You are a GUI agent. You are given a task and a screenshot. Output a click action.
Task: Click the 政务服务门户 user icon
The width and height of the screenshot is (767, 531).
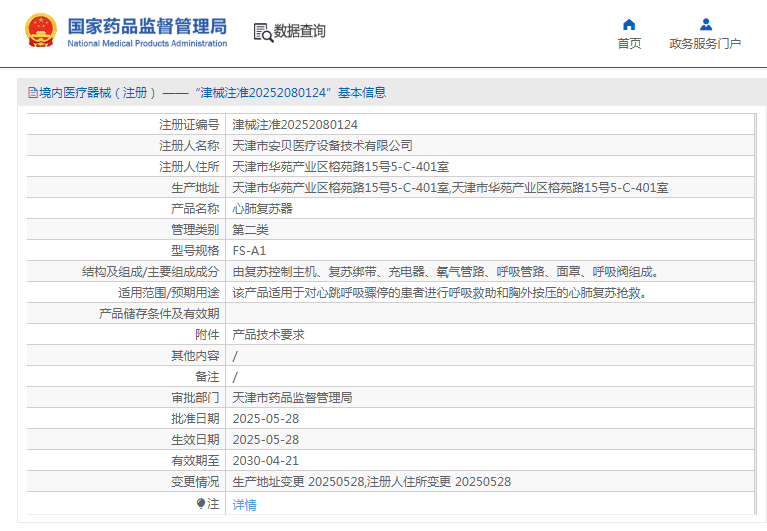point(706,24)
